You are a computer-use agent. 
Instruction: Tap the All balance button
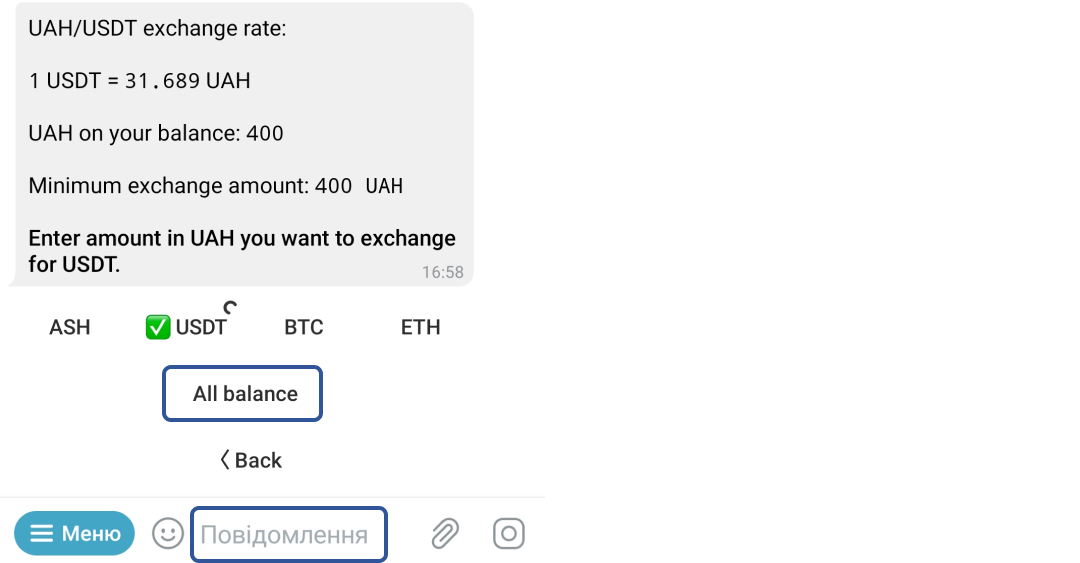(242, 393)
